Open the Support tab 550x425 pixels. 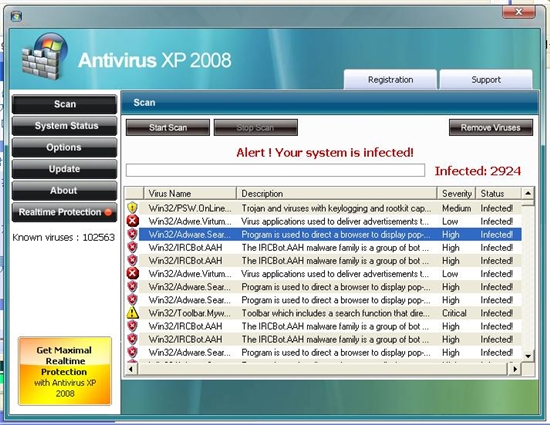tap(486, 80)
